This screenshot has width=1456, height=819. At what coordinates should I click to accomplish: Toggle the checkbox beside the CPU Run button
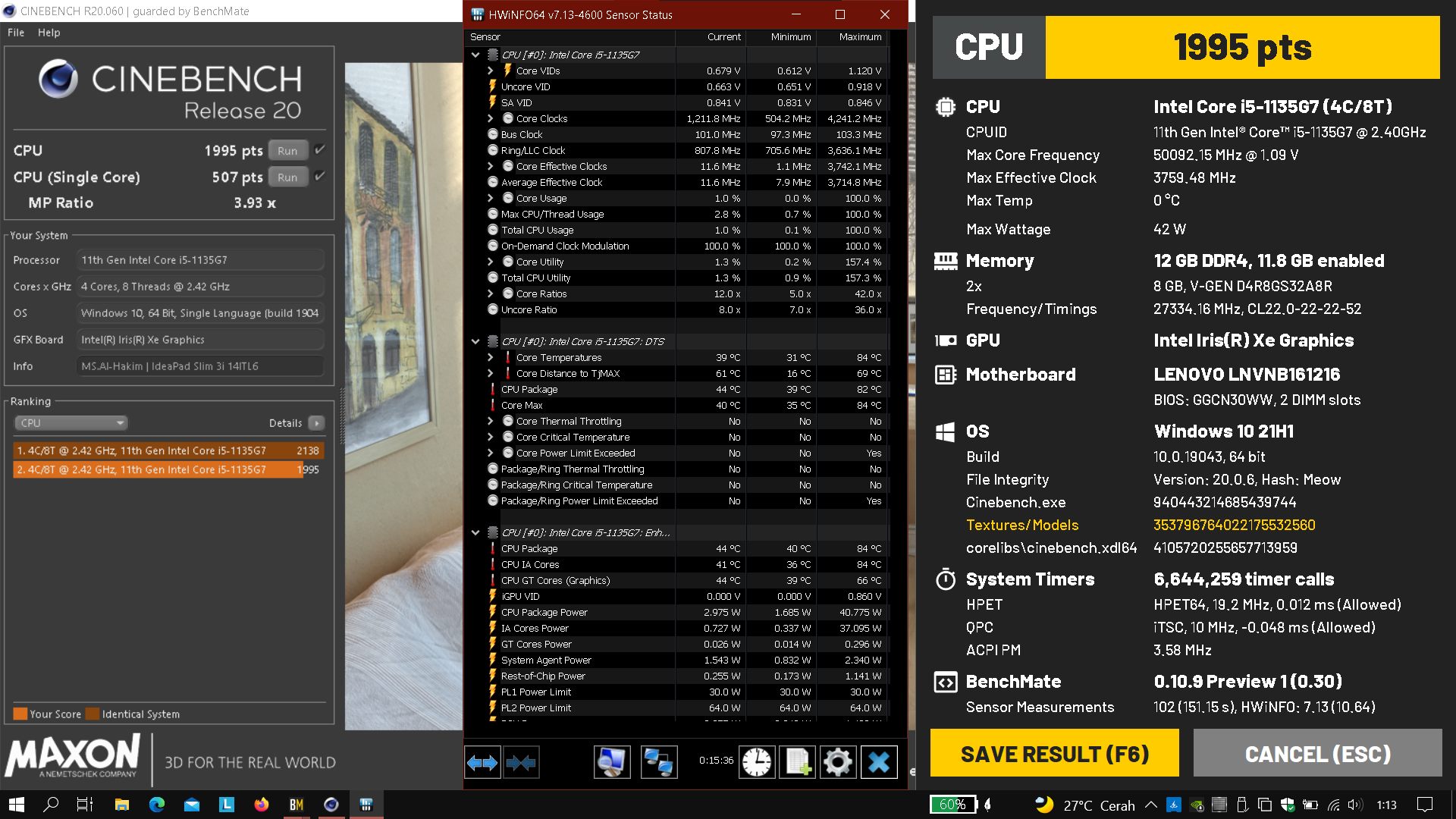point(320,150)
